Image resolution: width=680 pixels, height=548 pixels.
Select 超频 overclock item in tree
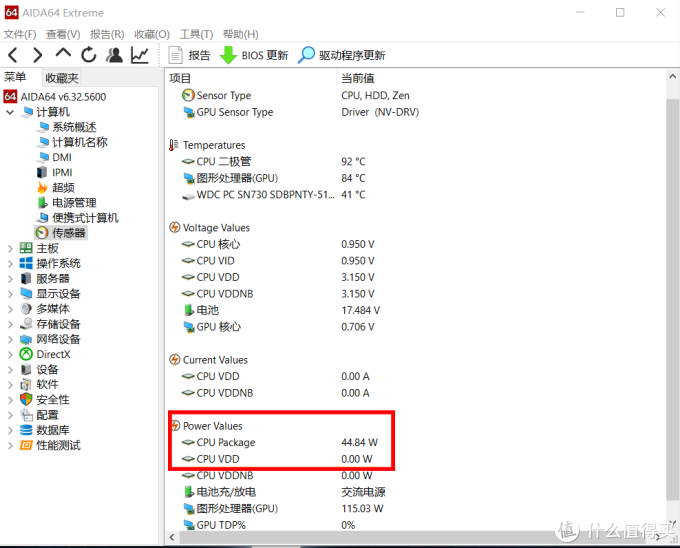pyautogui.click(x=62, y=187)
